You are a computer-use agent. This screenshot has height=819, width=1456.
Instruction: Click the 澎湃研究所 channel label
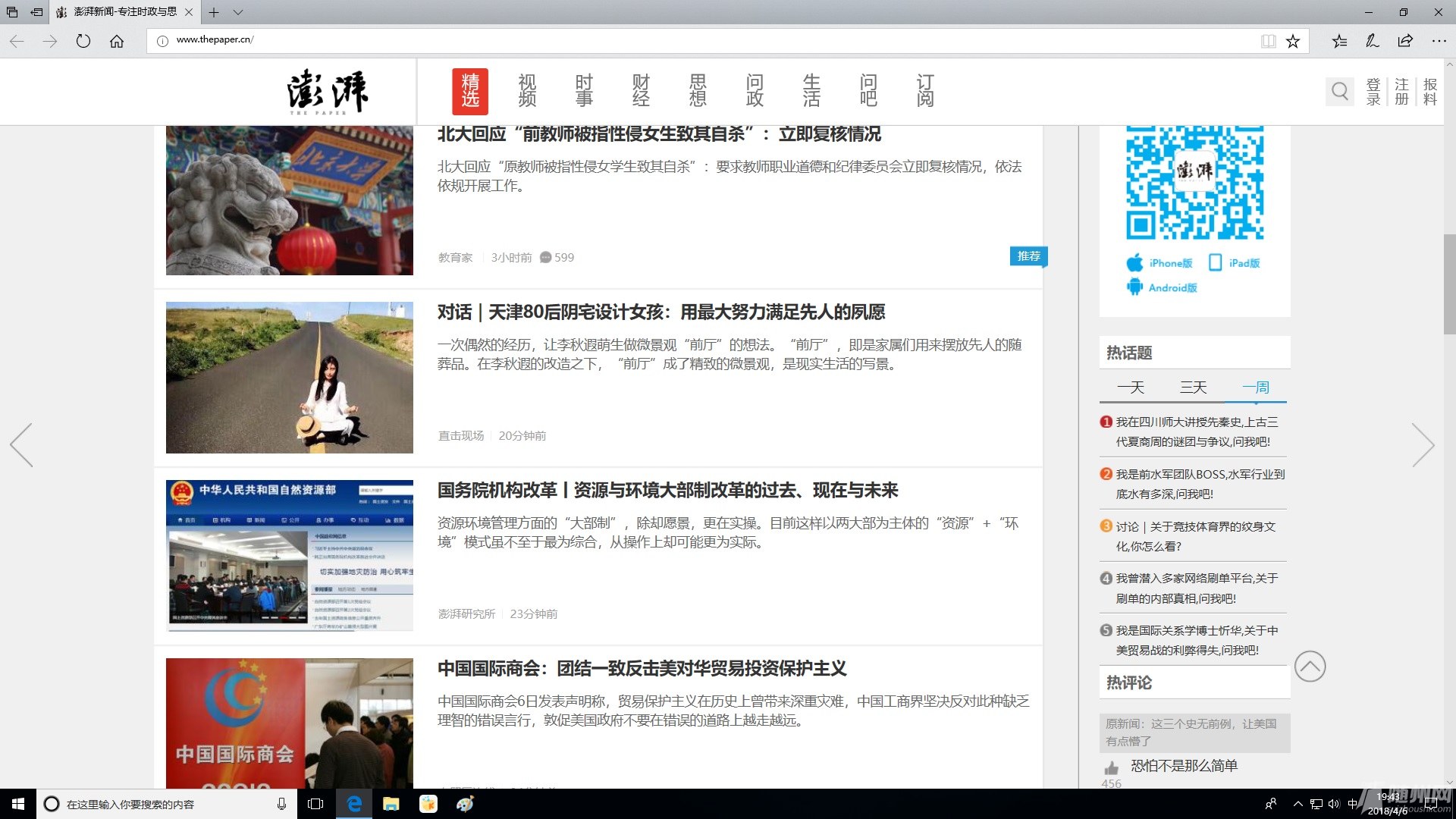466,614
